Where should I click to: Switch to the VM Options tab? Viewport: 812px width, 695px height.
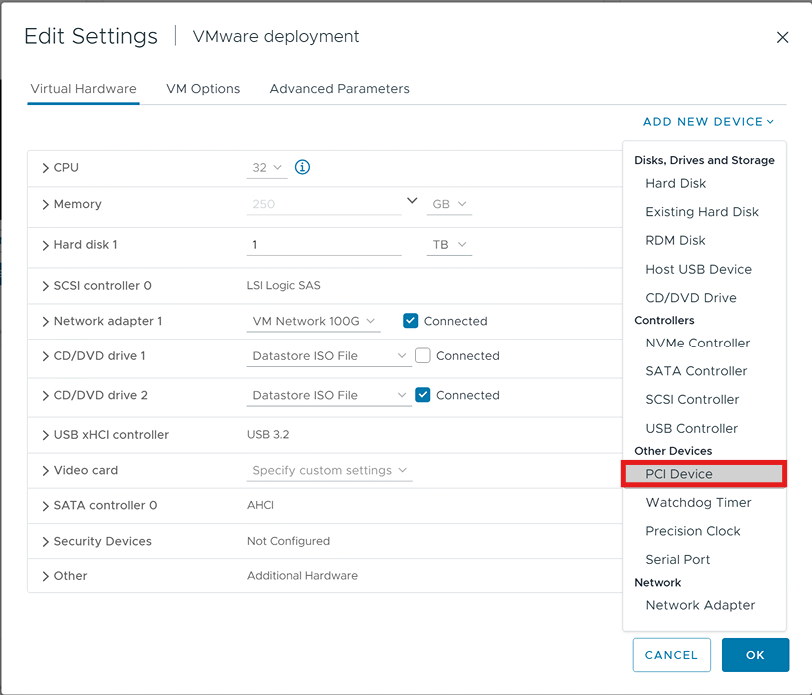point(203,89)
